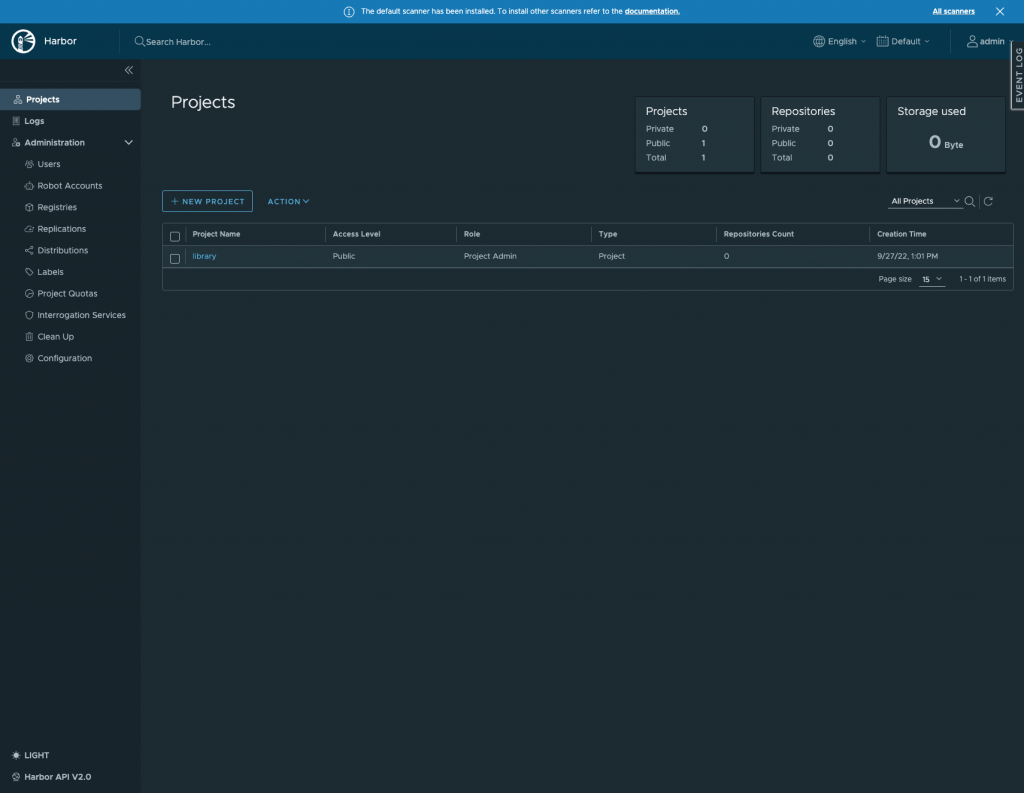Click the Harbor title text
Screen dimensions: 1024x793
click(x=60, y=41)
